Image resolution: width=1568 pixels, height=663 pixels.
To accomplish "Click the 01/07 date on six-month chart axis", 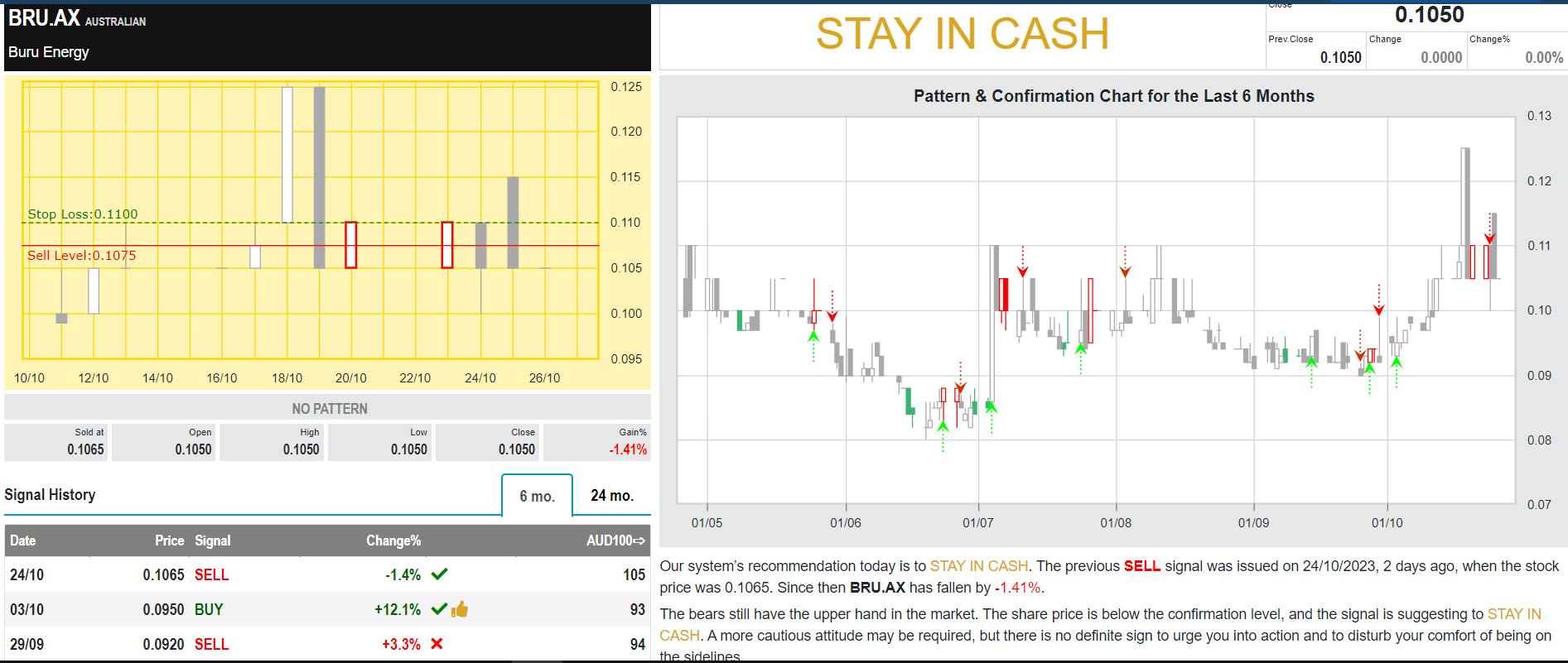I will (x=977, y=523).
